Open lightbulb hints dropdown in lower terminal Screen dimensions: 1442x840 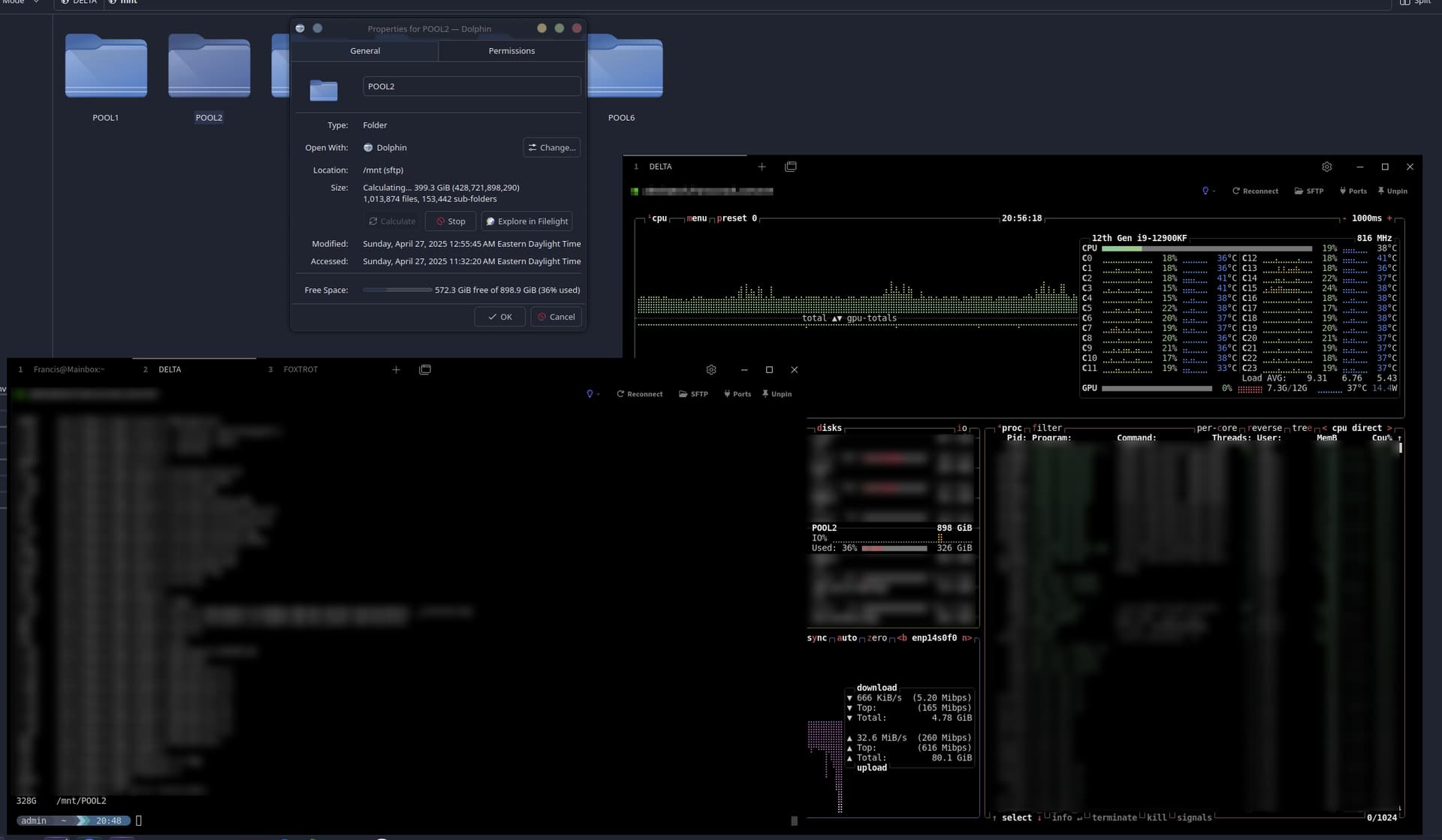click(x=593, y=394)
